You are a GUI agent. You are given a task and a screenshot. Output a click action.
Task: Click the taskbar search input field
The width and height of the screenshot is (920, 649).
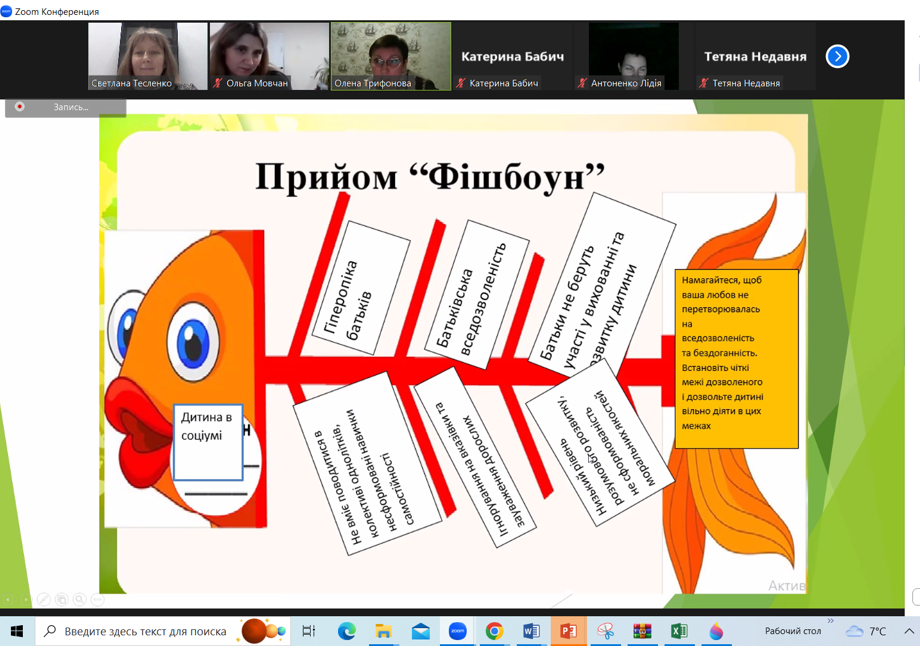[x=145, y=631]
